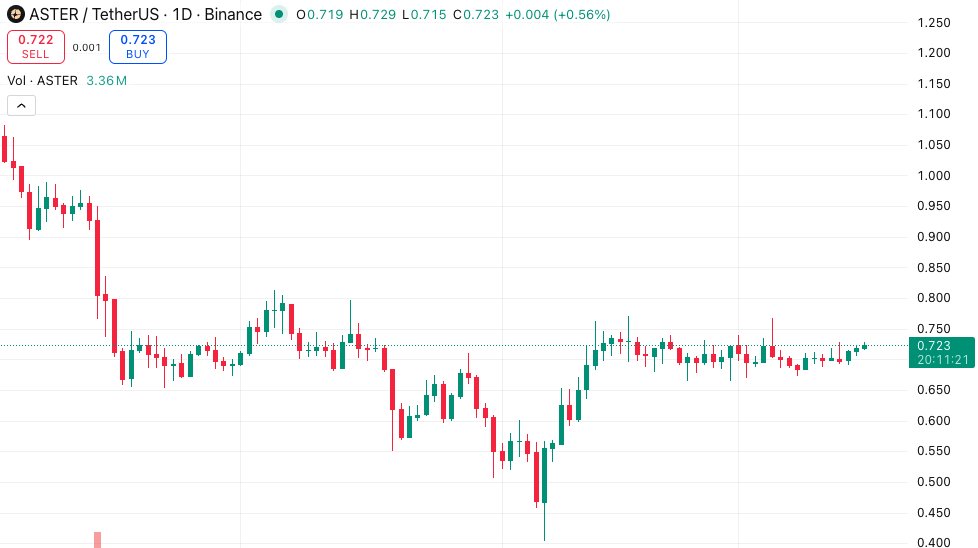Click the 0.400 label on price scale
978x548 pixels.
[x=935, y=543]
